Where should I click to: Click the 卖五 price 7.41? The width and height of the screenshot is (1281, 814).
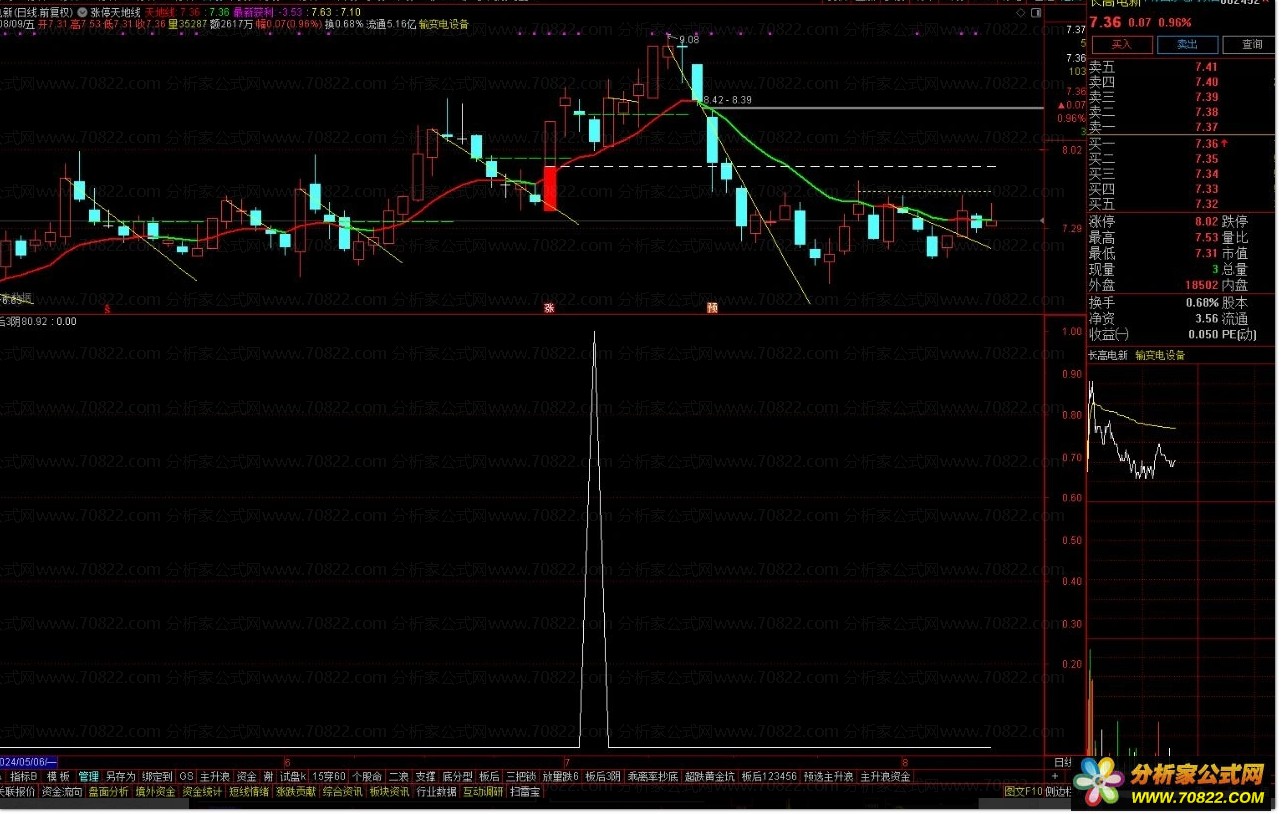click(1206, 67)
